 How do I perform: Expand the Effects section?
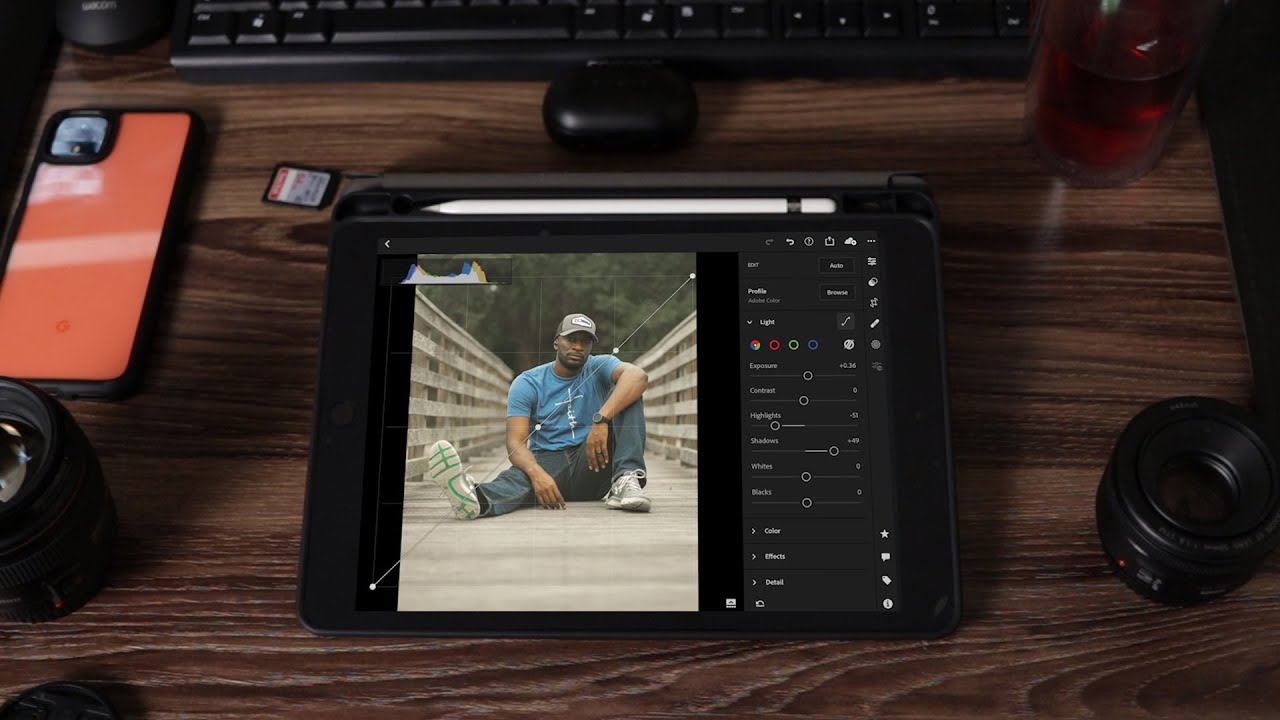click(753, 556)
